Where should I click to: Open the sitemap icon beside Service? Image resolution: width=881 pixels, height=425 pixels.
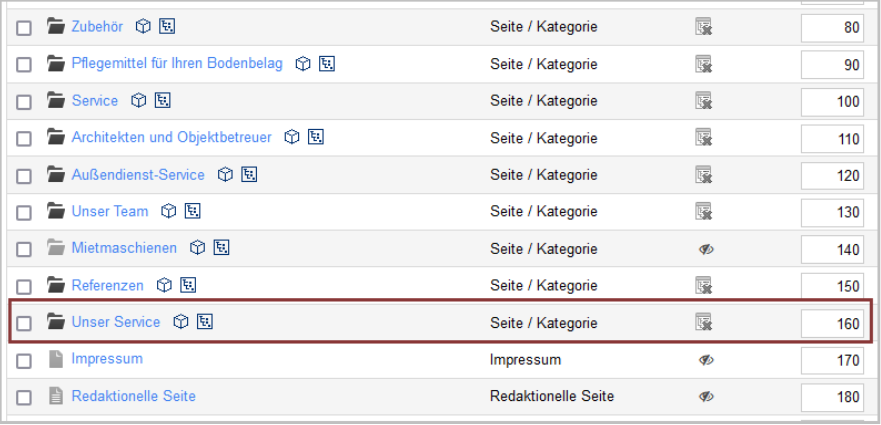click(x=162, y=100)
